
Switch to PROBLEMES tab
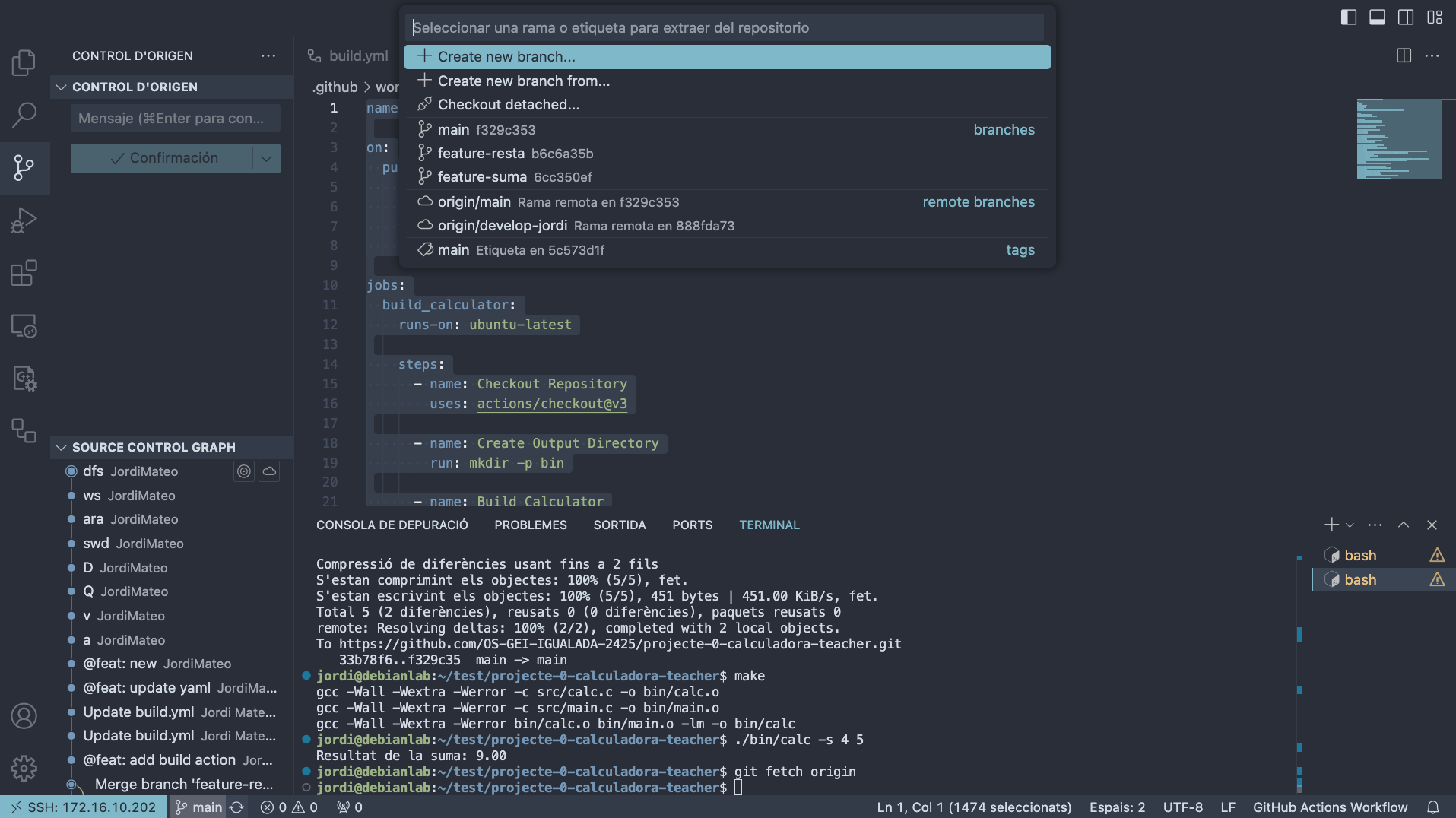(x=531, y=525)
